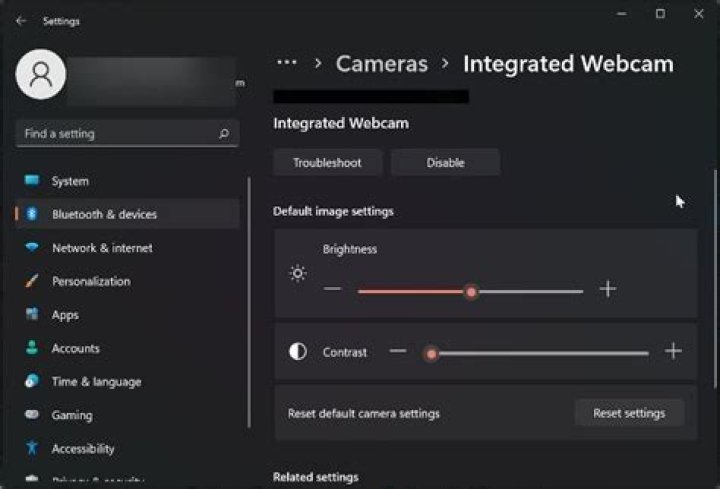The width and height of the screenshot is (720, 489).
Task: Click the Contrast slider track
Action: (540, 353)
